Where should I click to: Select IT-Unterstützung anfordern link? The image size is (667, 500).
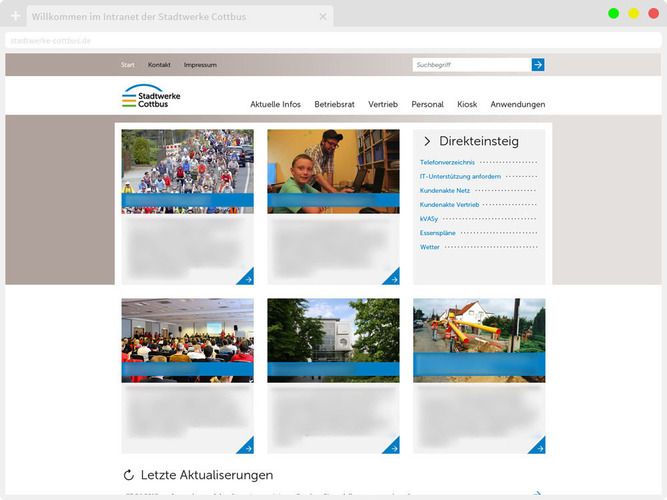(460, 176)
